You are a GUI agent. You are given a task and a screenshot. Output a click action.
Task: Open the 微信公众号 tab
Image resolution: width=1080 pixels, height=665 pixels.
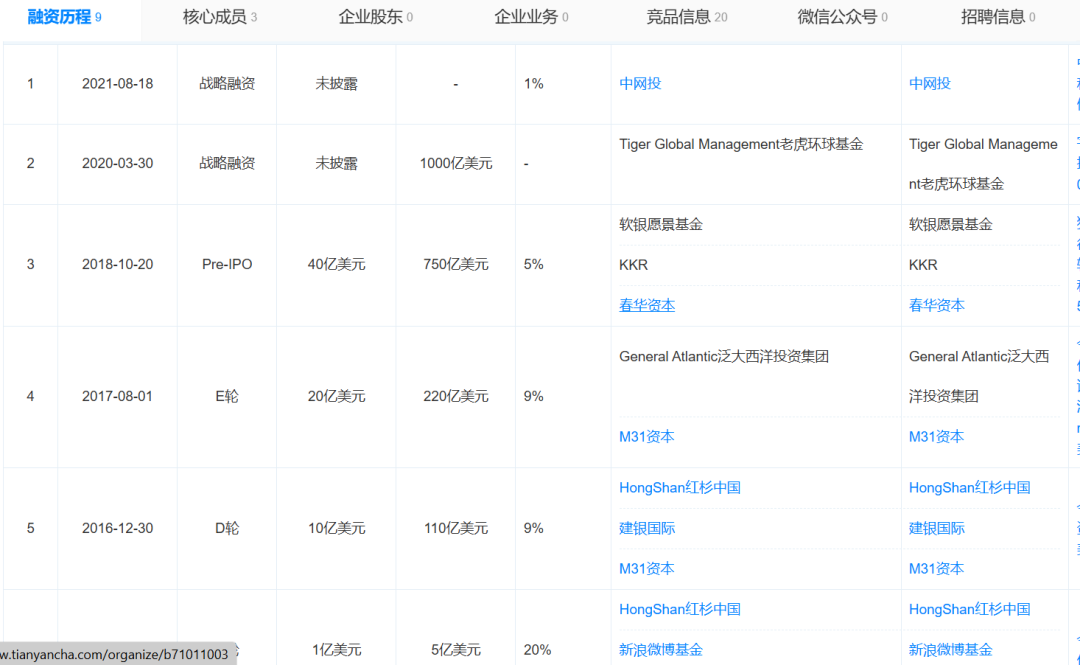[x=842, y=17]
